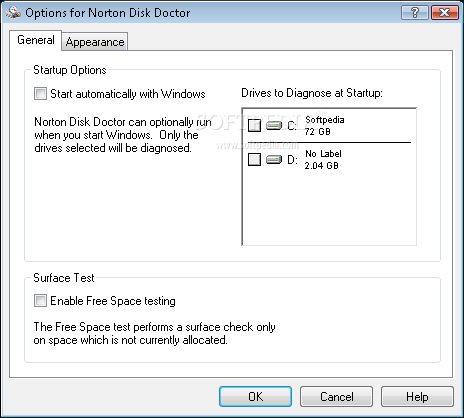Click the Norton Disk Doctor title bar icon
Screen dimensions: 464x418
click(13, 13)
